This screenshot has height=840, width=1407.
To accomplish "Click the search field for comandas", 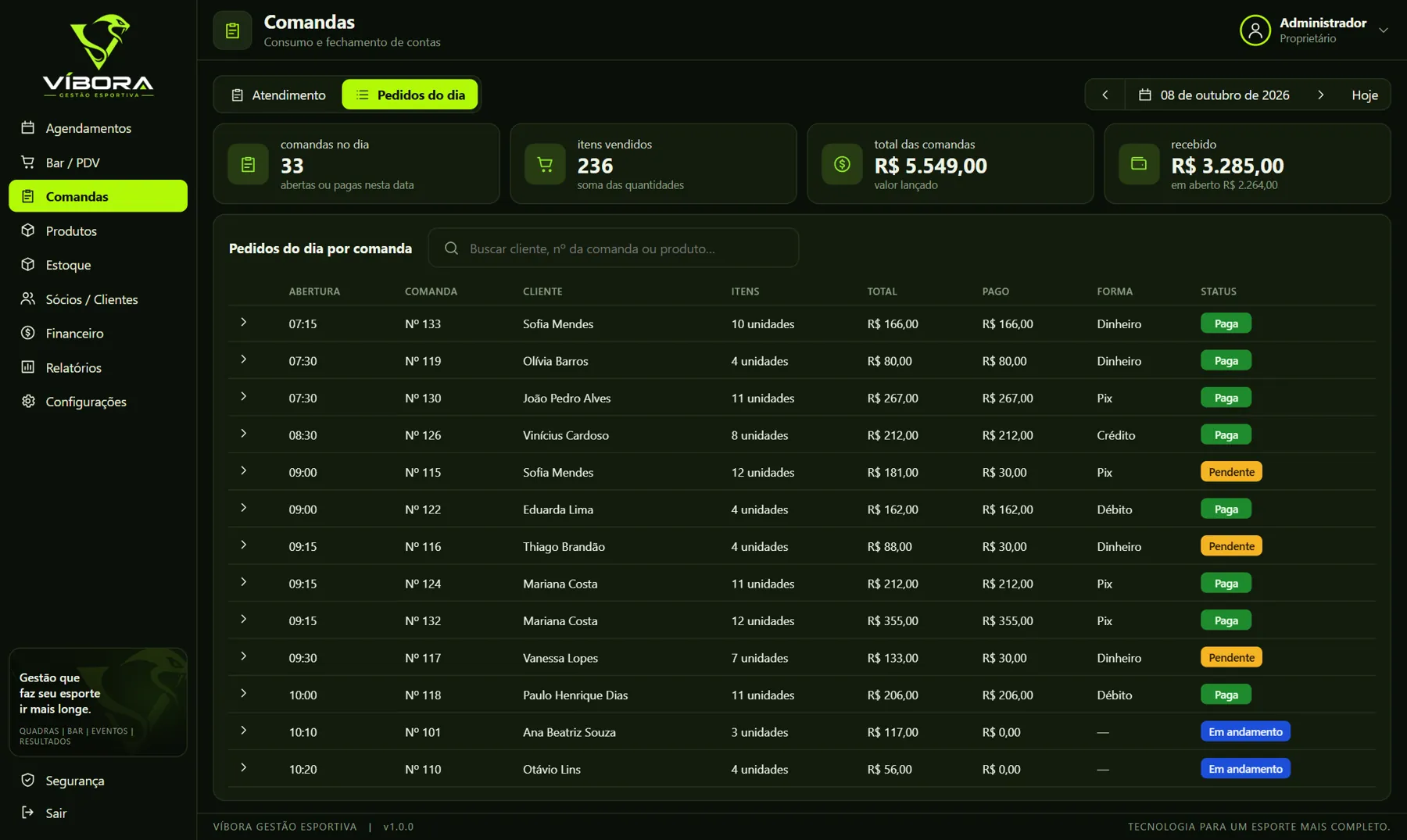I will coord(614,248).
